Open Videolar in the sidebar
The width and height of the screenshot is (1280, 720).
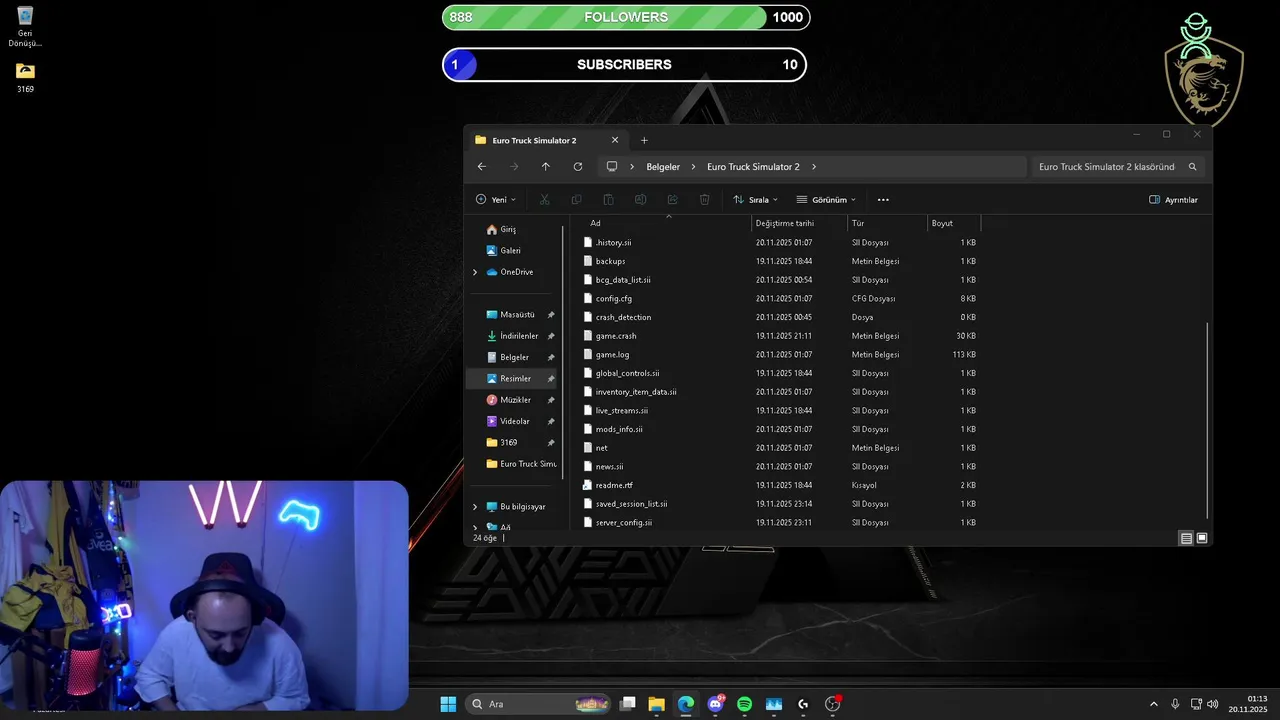coord(513,421)
